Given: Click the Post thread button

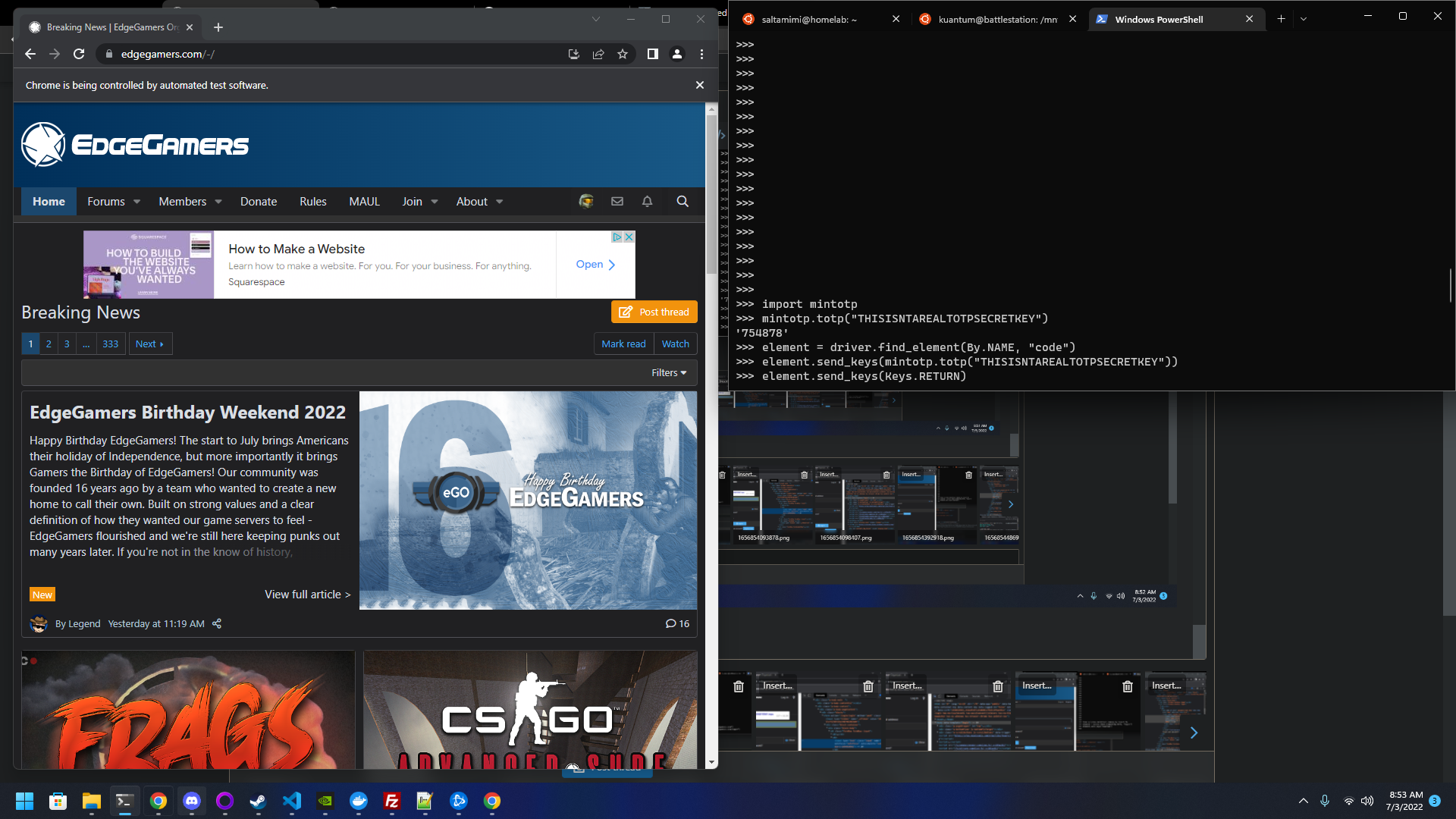Looking at the screenshot, I should click(654, 312).
